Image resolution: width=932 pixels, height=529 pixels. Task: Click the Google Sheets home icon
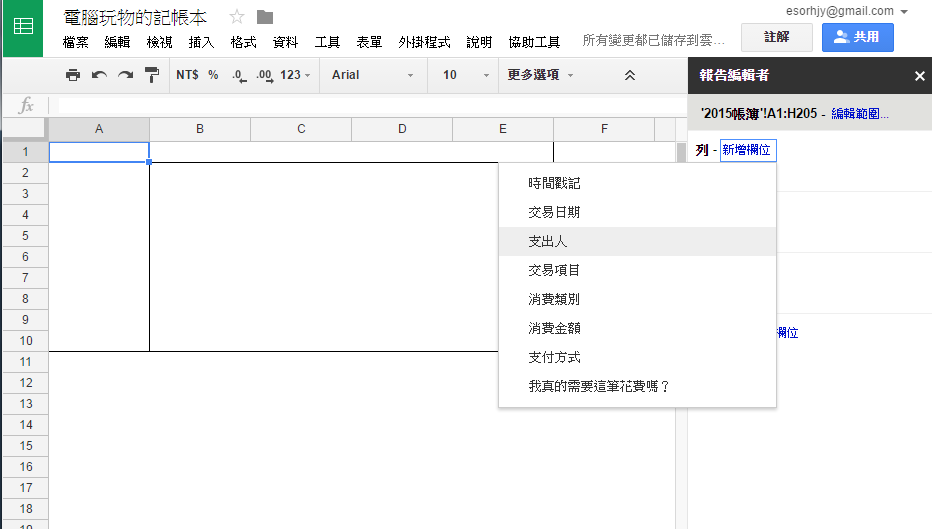tap(23, 28)
